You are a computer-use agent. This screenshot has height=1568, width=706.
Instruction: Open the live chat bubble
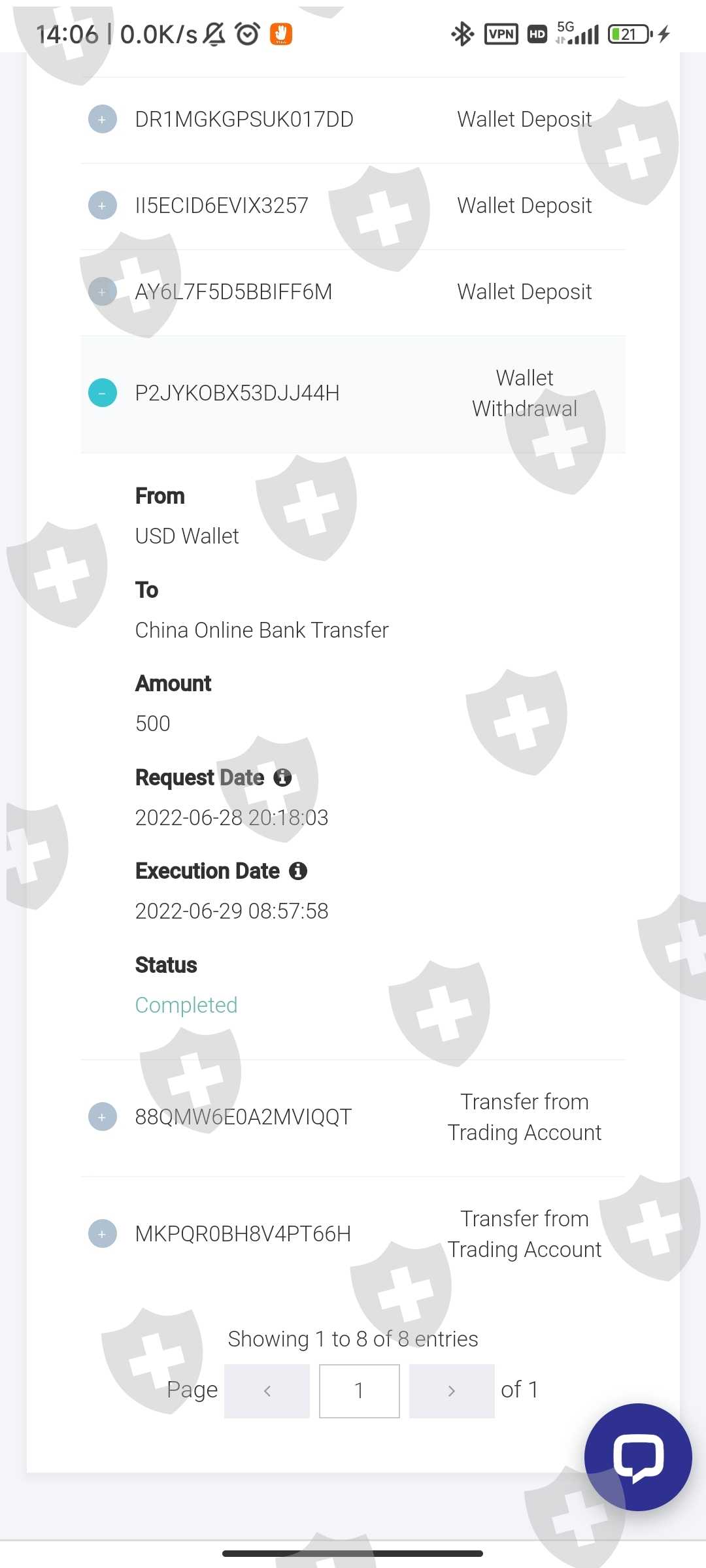coord(637,1456)
